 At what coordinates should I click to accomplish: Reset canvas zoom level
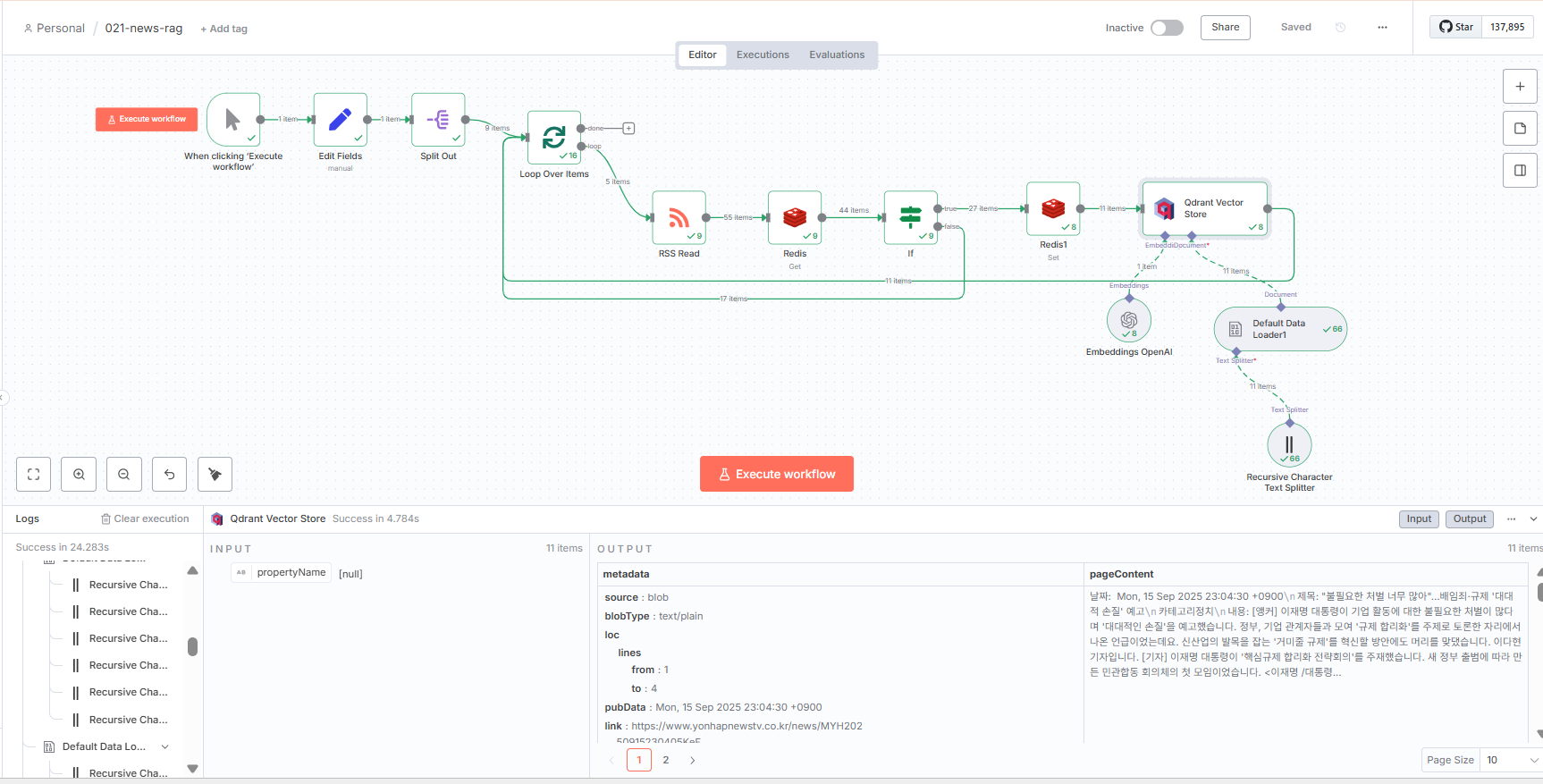(x=170, y=475)
